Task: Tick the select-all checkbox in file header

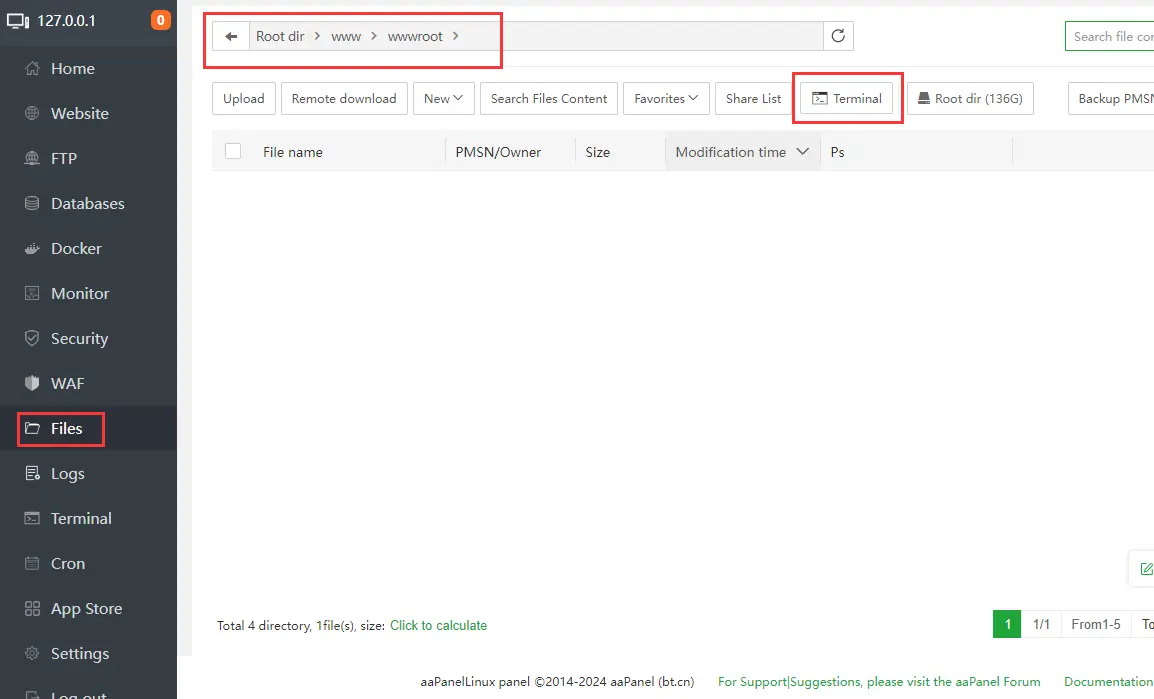Action: 233,151
